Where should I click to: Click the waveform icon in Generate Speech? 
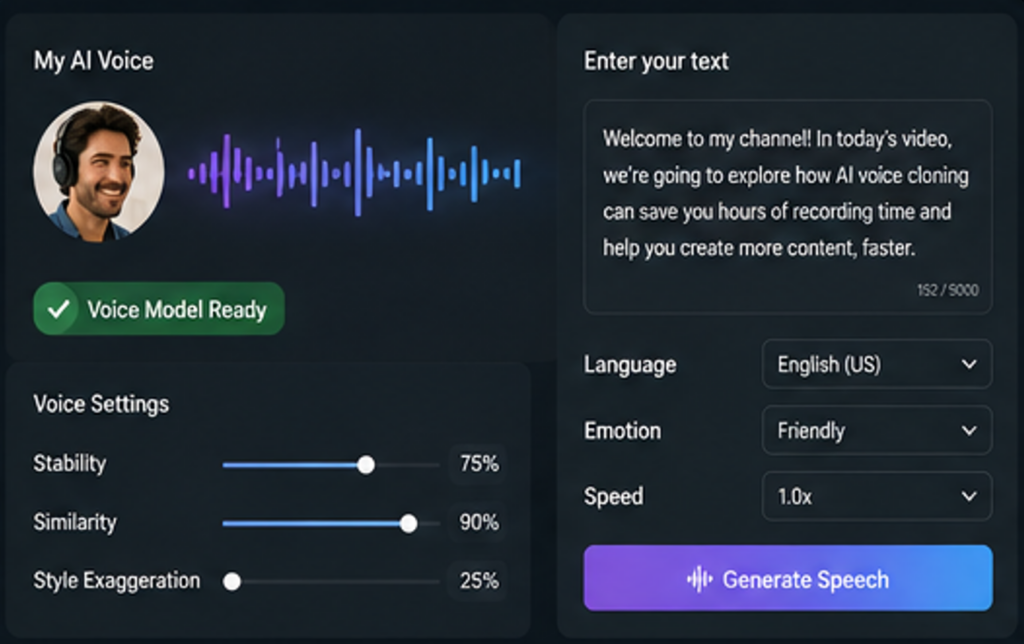coord(699,579)
